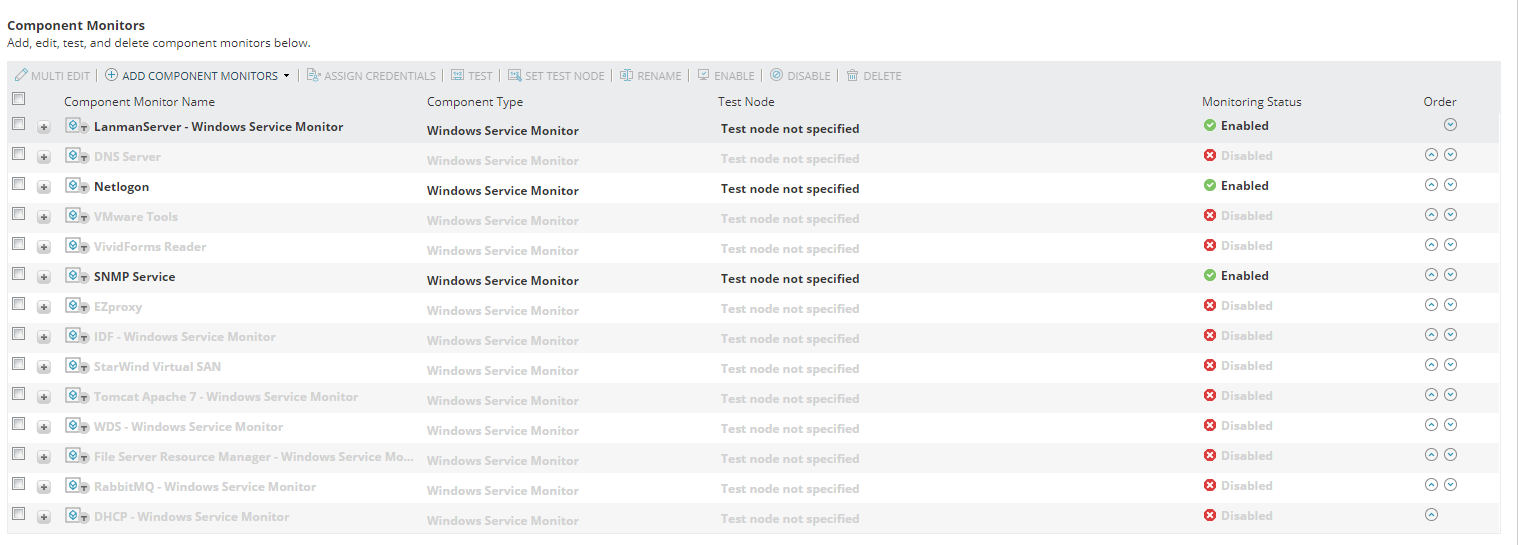Click the Disable toolbar button
This screenshot has width=1533, height=545.
coord(800,76)
